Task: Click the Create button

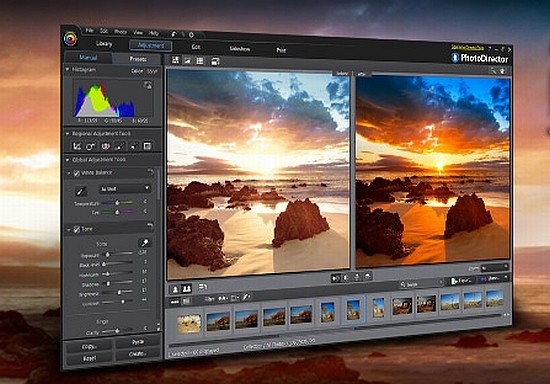Action: point(138,354)
